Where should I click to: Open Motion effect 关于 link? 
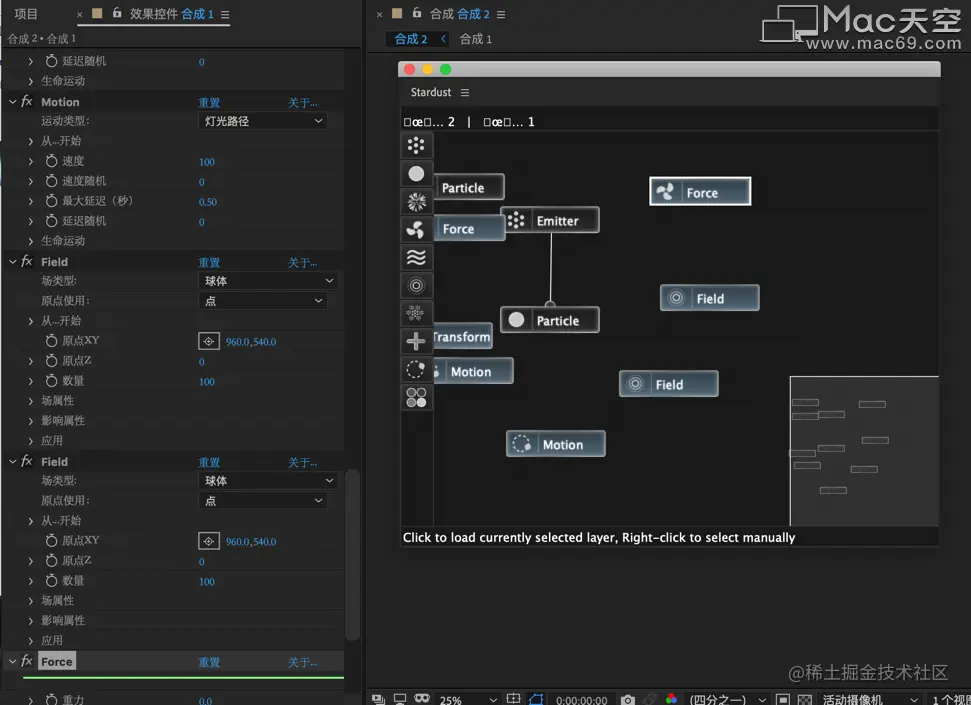[x=303, y=102]
